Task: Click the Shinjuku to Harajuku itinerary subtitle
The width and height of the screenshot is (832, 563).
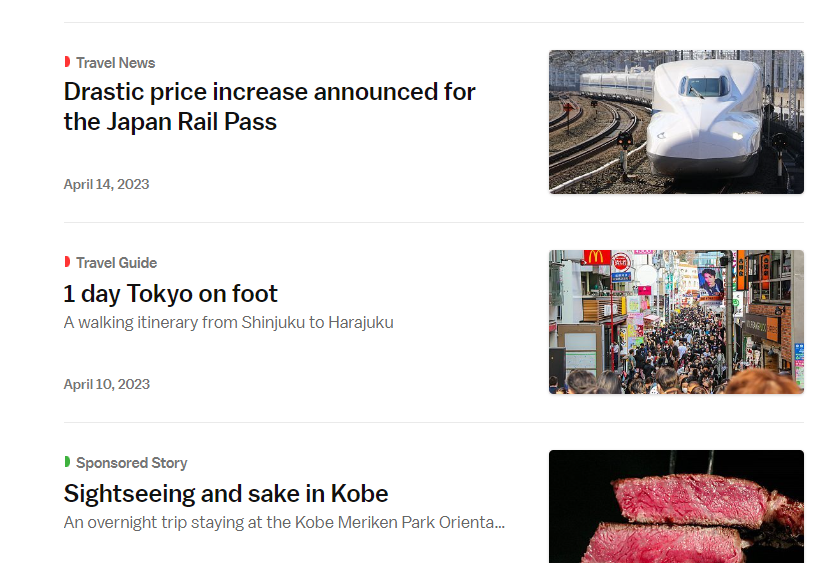Action: tap(228, 323)
